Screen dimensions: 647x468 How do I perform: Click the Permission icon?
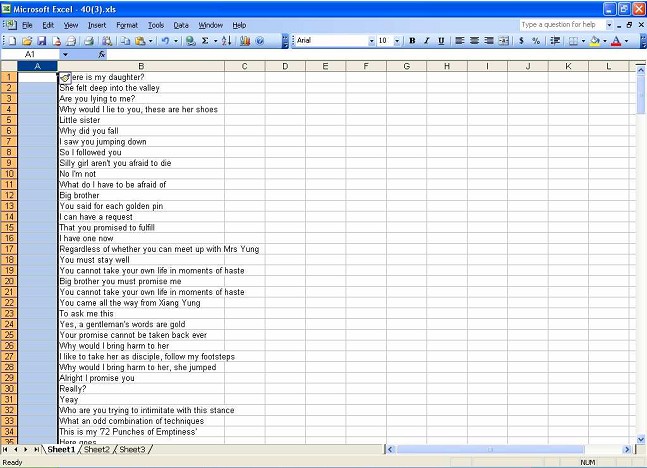57,40
